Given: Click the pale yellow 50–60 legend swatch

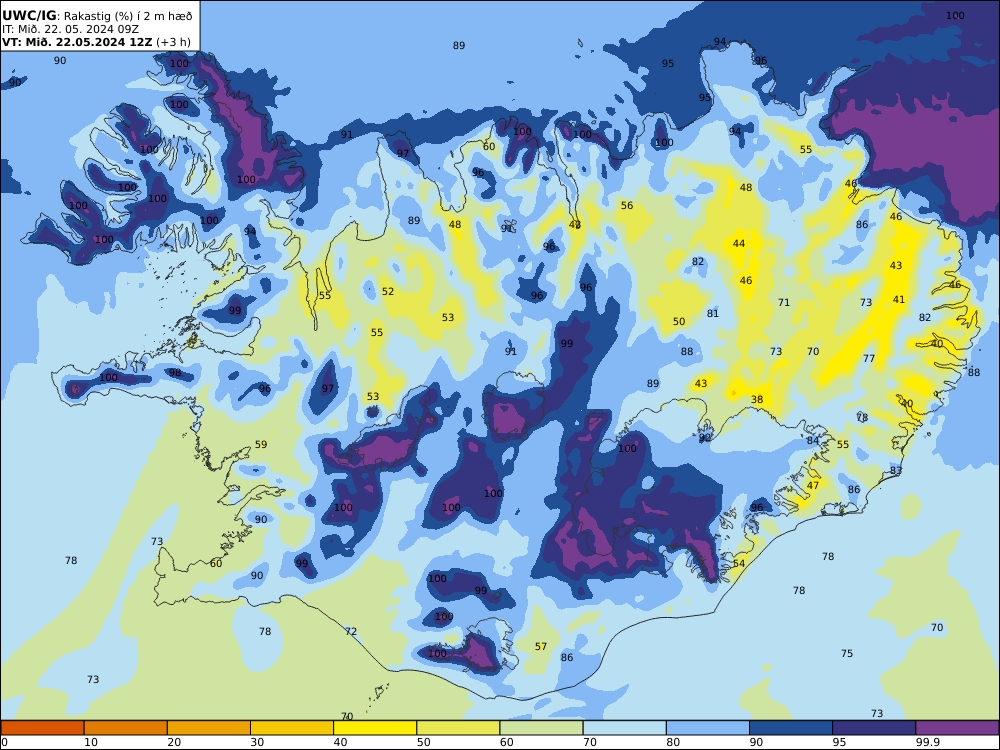Looking at the screenshot, I should click(x=458, y=728).
